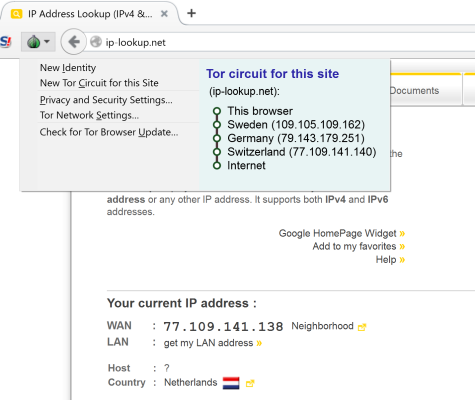Click the This browser circuit node

tap(260, 111)
